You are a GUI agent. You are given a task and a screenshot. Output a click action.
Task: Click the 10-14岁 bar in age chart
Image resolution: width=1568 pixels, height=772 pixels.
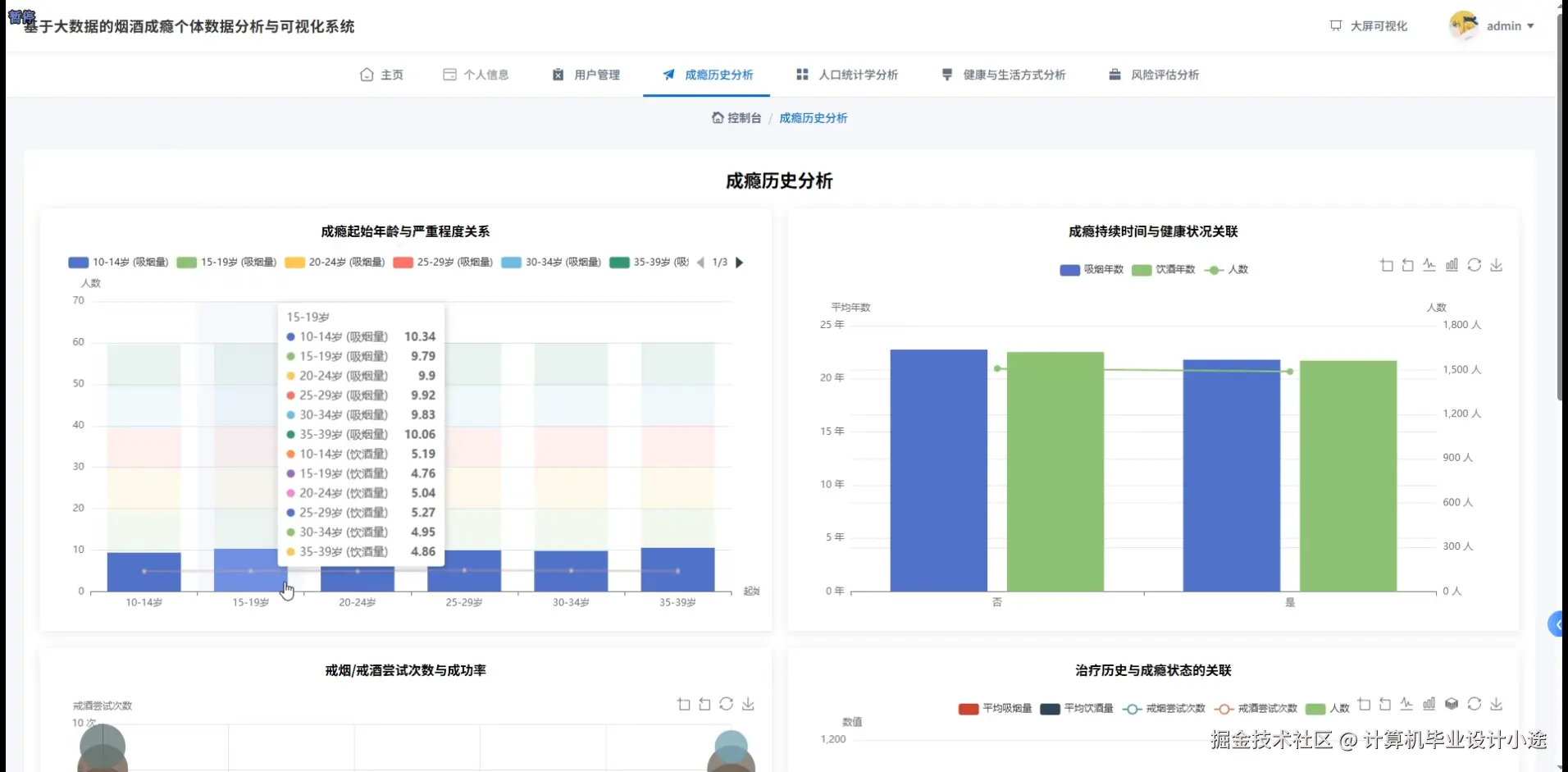pos(144,572)
